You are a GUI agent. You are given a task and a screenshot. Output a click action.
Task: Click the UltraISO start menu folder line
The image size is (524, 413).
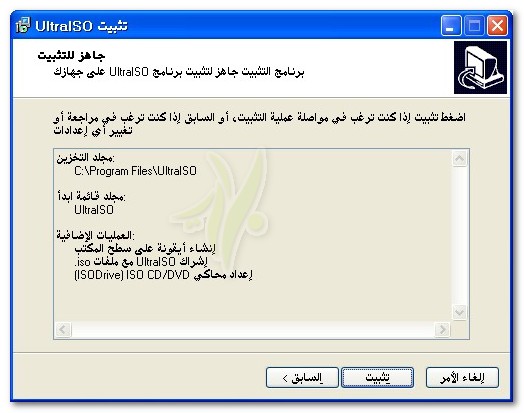[94, 210]
